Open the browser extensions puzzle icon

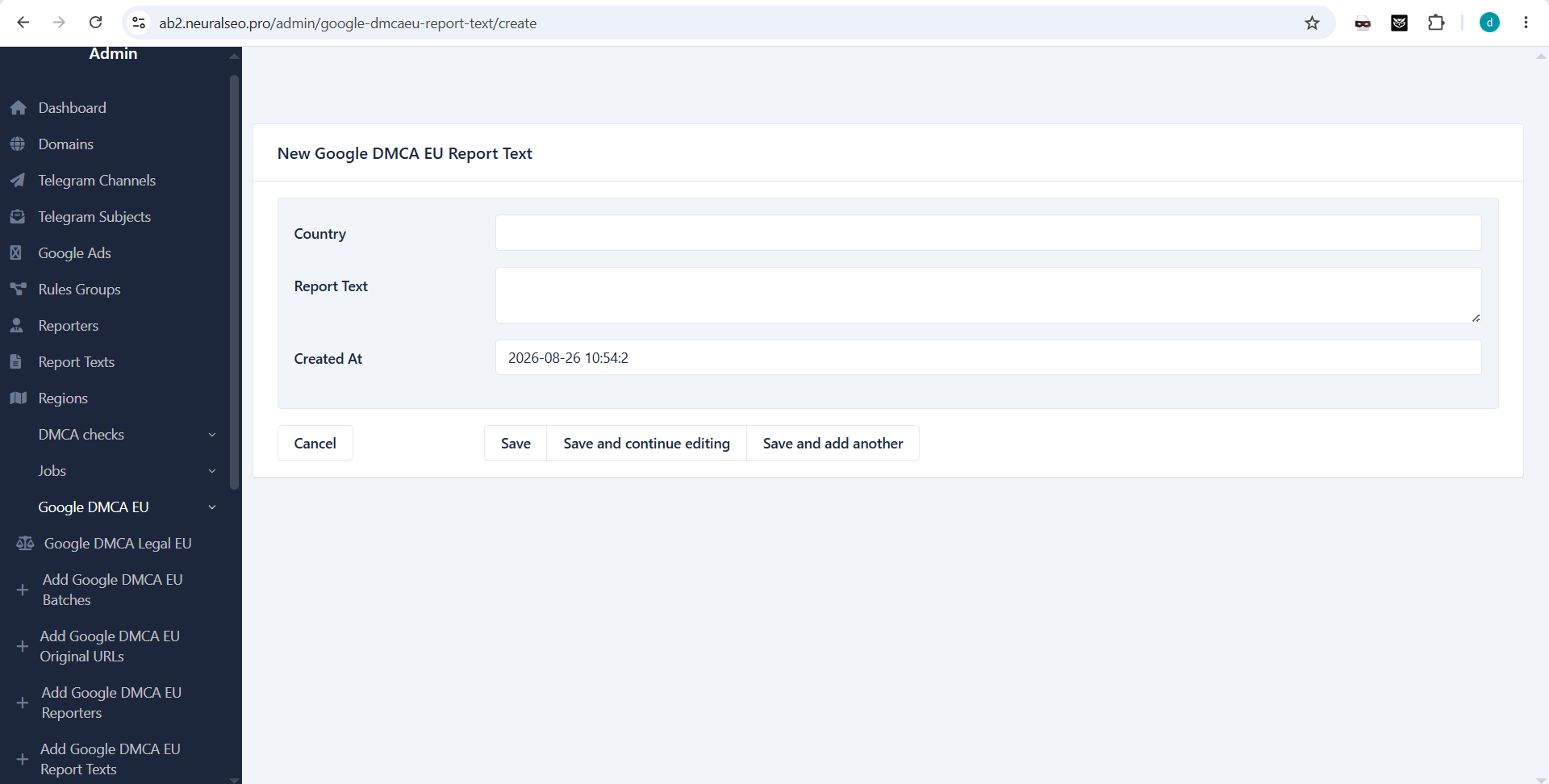(1436, 23)
